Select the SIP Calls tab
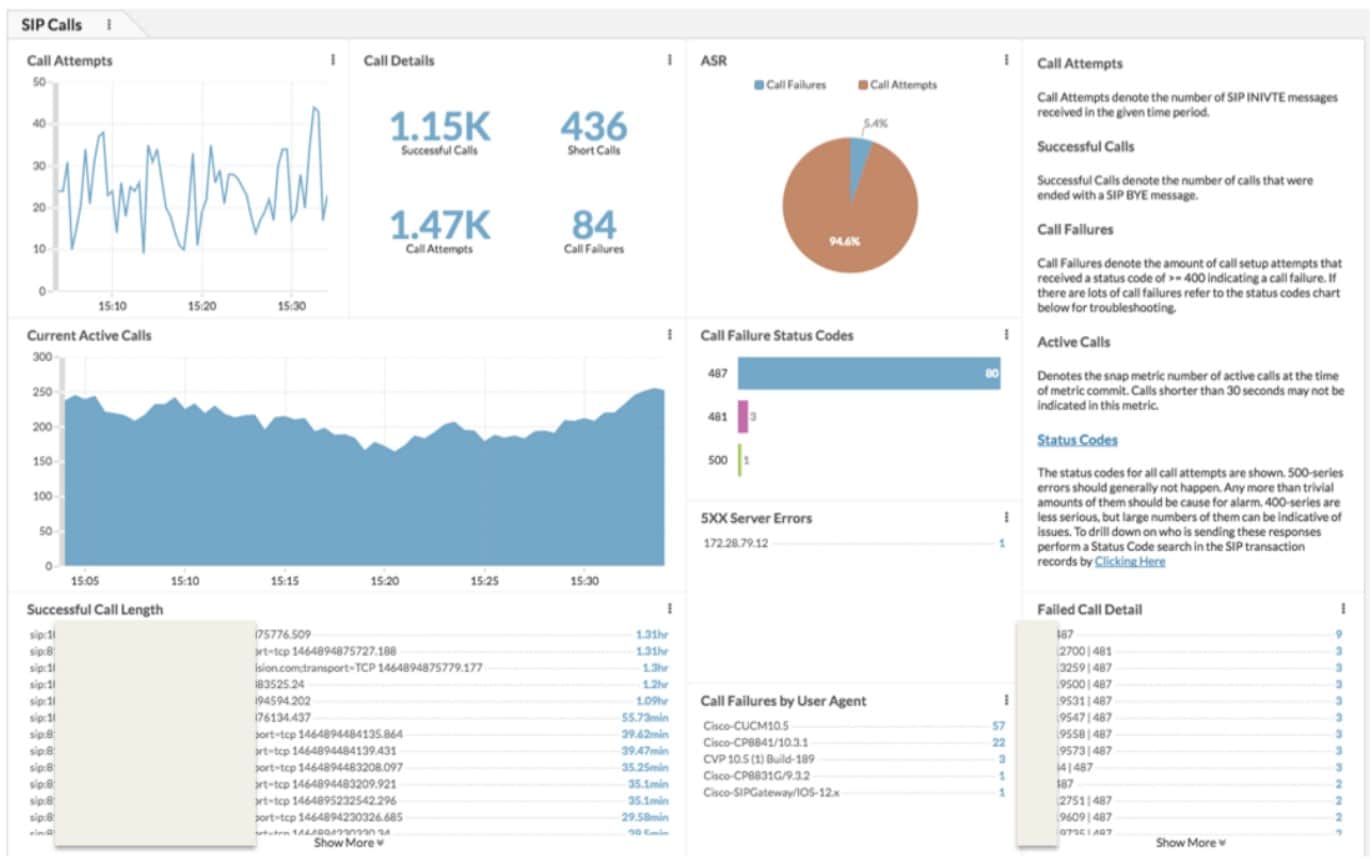 click(52, 24)
